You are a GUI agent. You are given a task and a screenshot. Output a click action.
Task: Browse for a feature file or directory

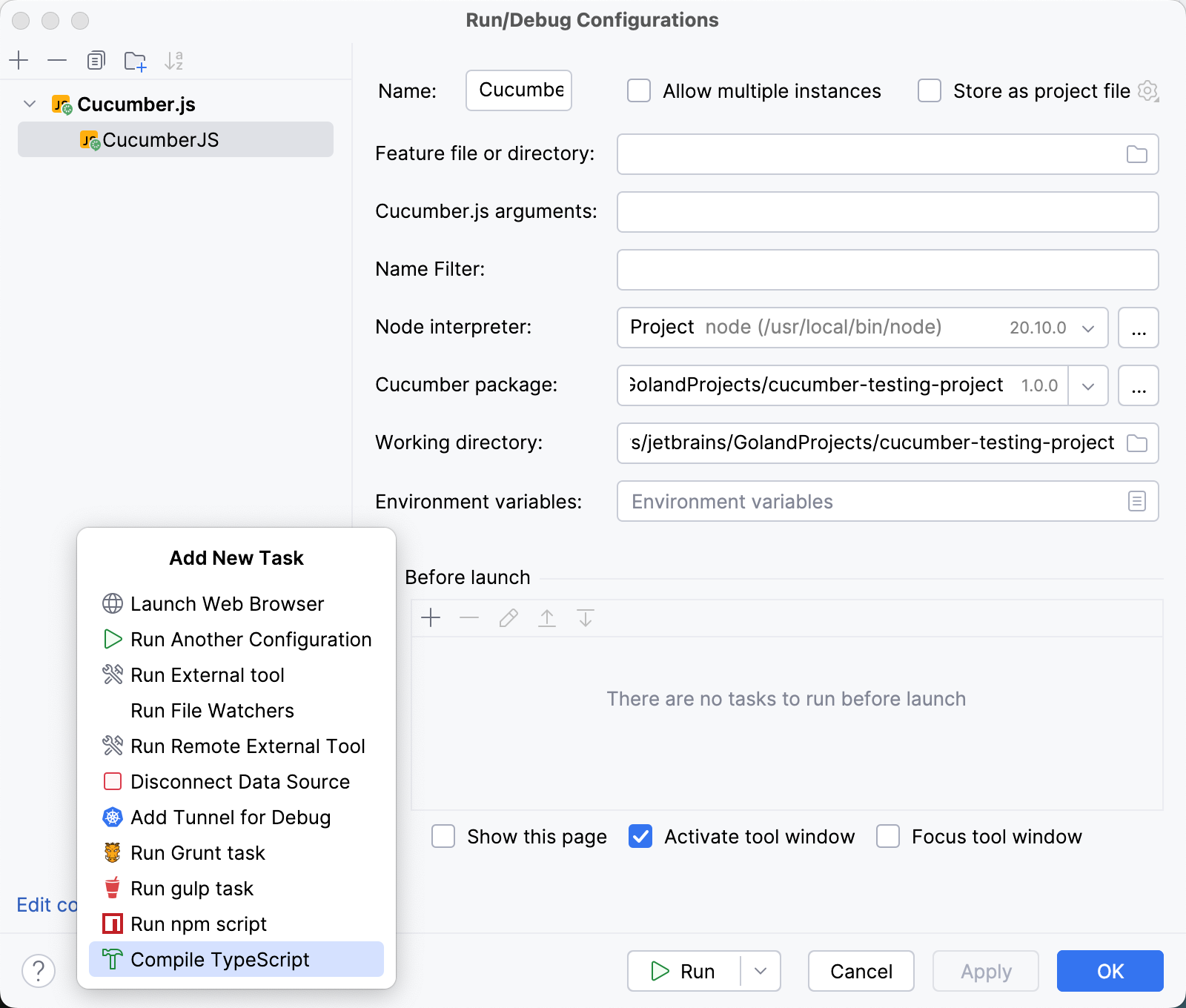point(1137,154)
